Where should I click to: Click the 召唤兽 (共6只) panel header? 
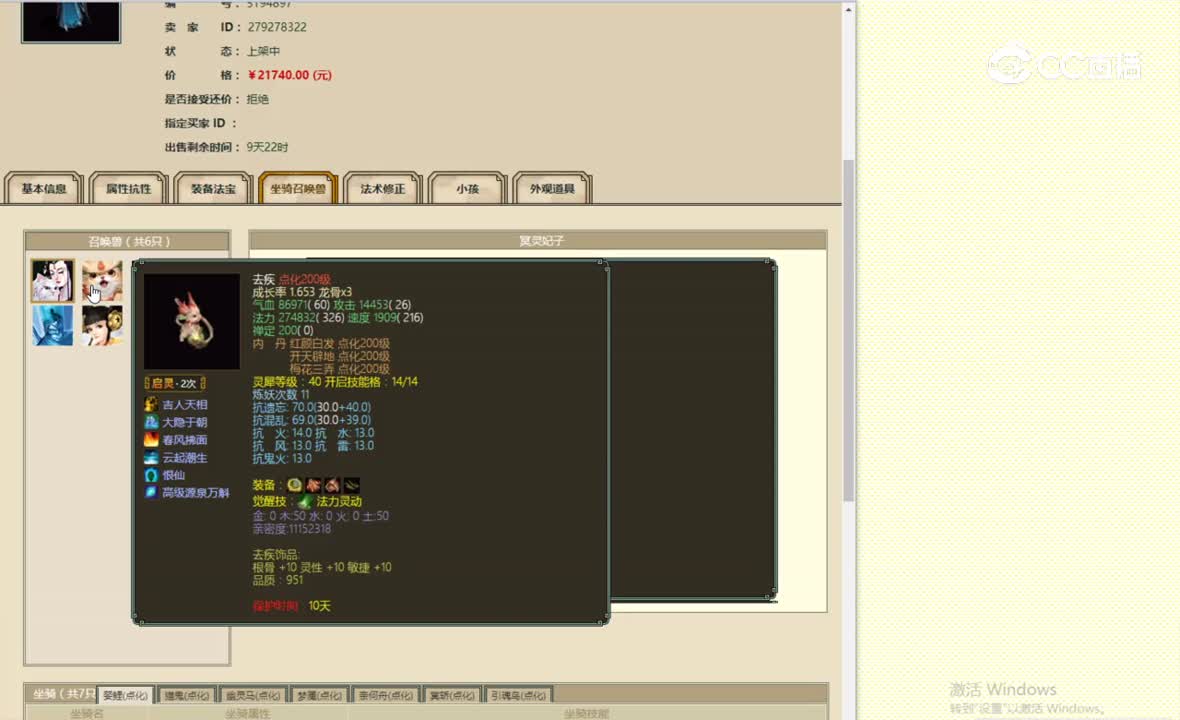[x=127, y=242]
